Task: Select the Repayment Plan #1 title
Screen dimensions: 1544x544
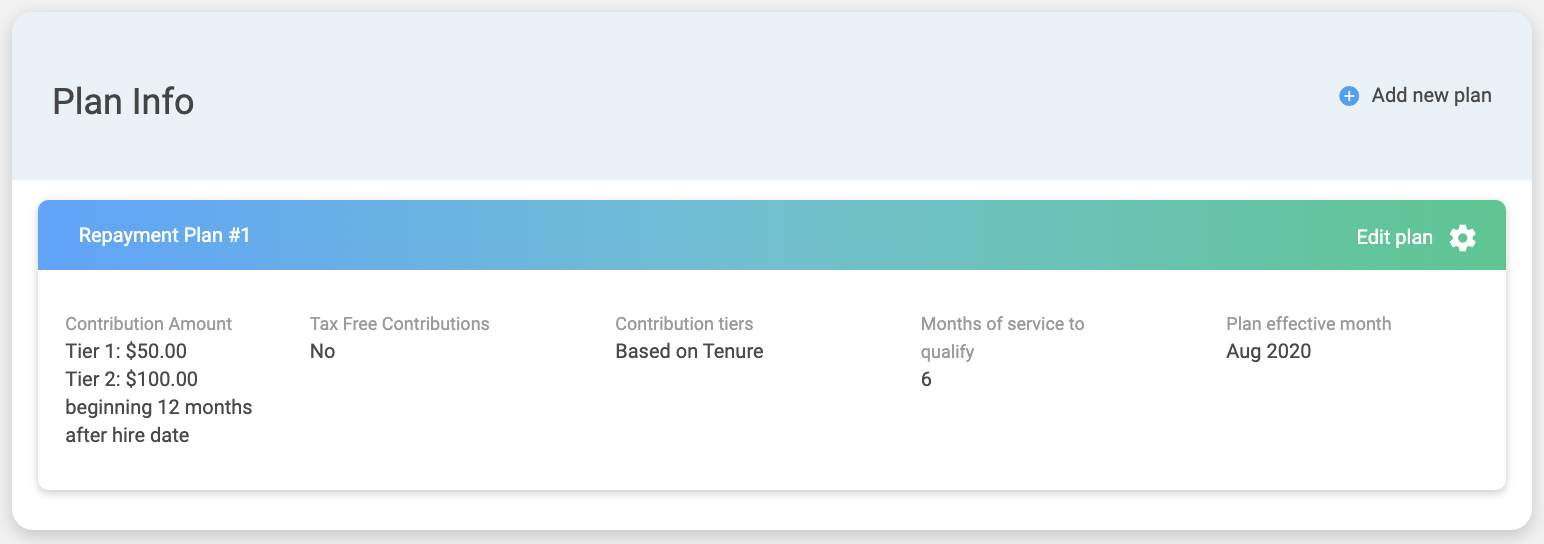Action: (164, 236)
